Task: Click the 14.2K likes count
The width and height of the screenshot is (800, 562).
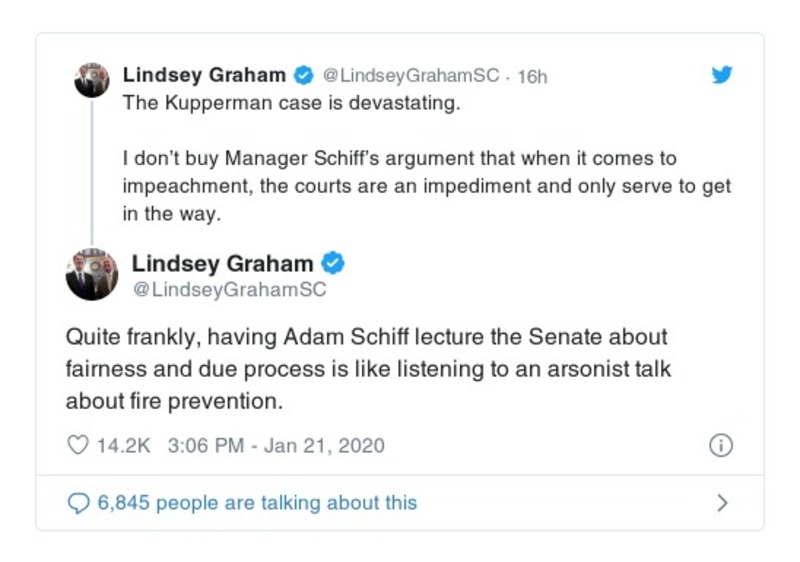Action: pyautogui.click(x=123, y=445)
